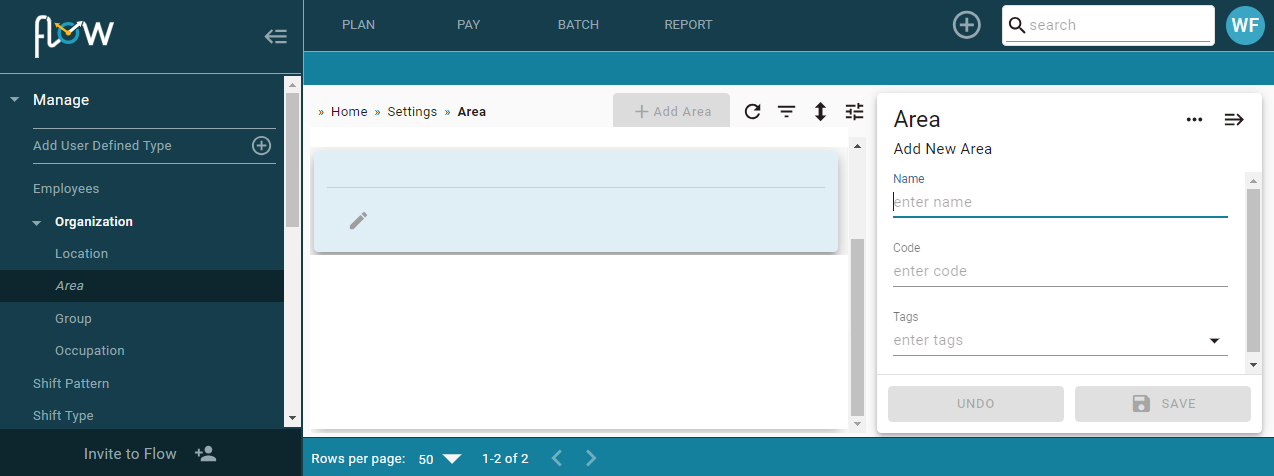
Task: Open the PLAN tab
Action: [x=358, y=25]
